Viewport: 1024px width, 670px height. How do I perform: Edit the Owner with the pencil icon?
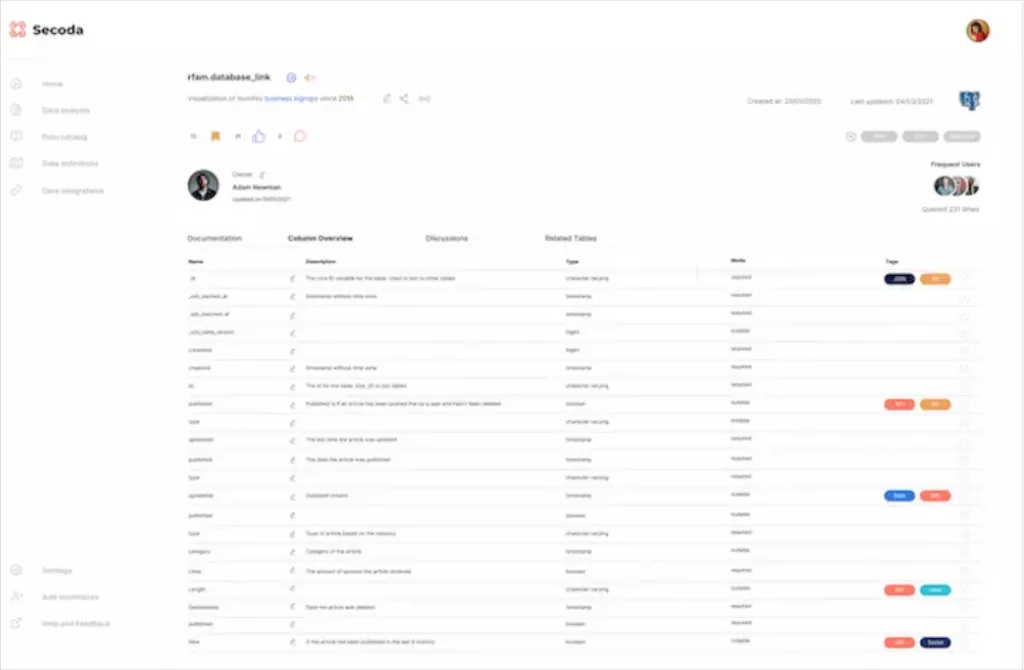(x=262, y=174)
